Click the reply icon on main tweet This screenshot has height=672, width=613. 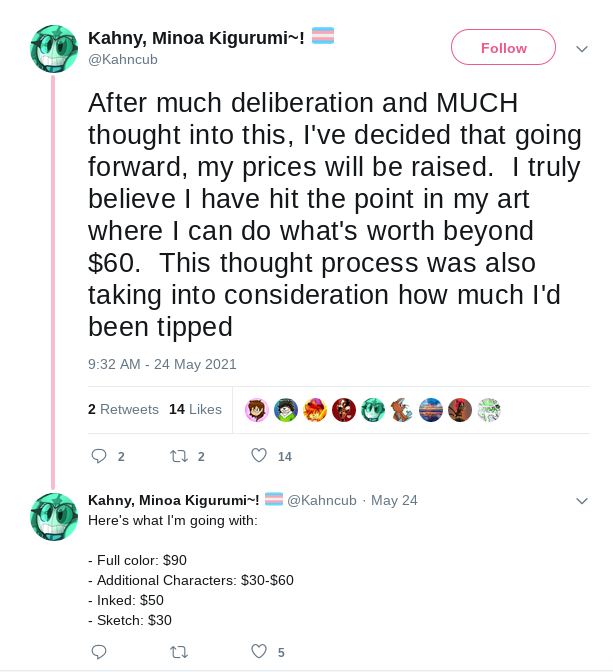tap(99, 456)
